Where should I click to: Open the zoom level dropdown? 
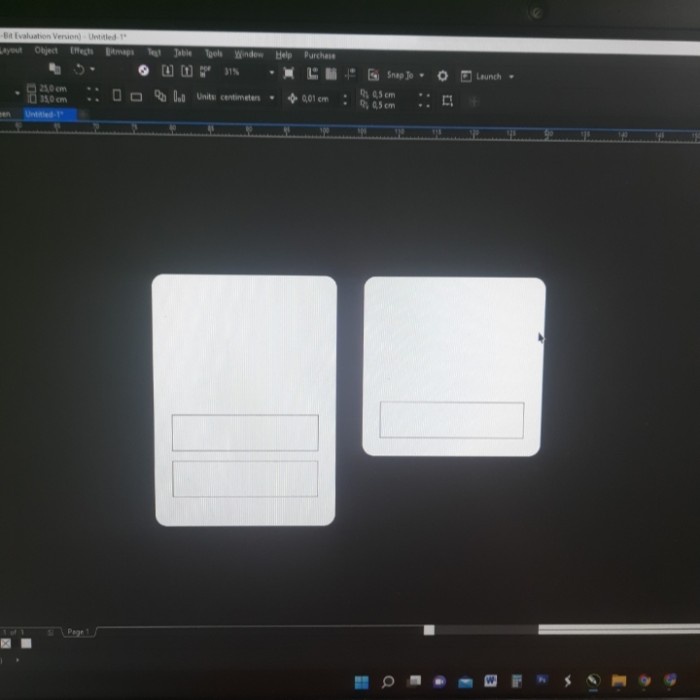click(271, 73)
